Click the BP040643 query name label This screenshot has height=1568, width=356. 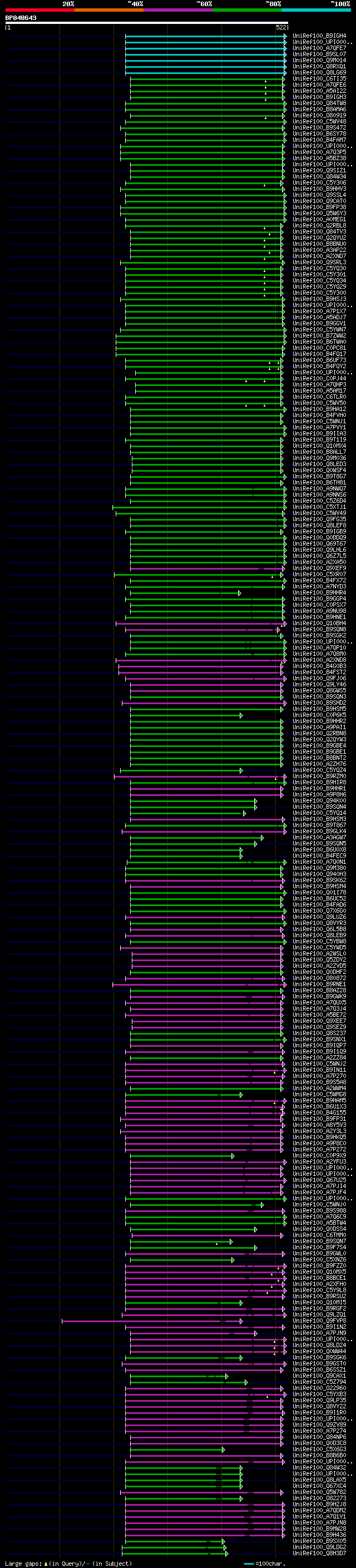pos(21,18)
